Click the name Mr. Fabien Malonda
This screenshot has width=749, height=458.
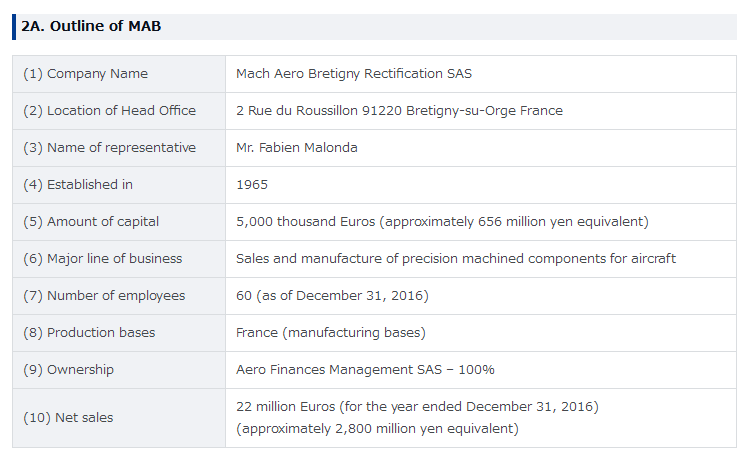296,147
